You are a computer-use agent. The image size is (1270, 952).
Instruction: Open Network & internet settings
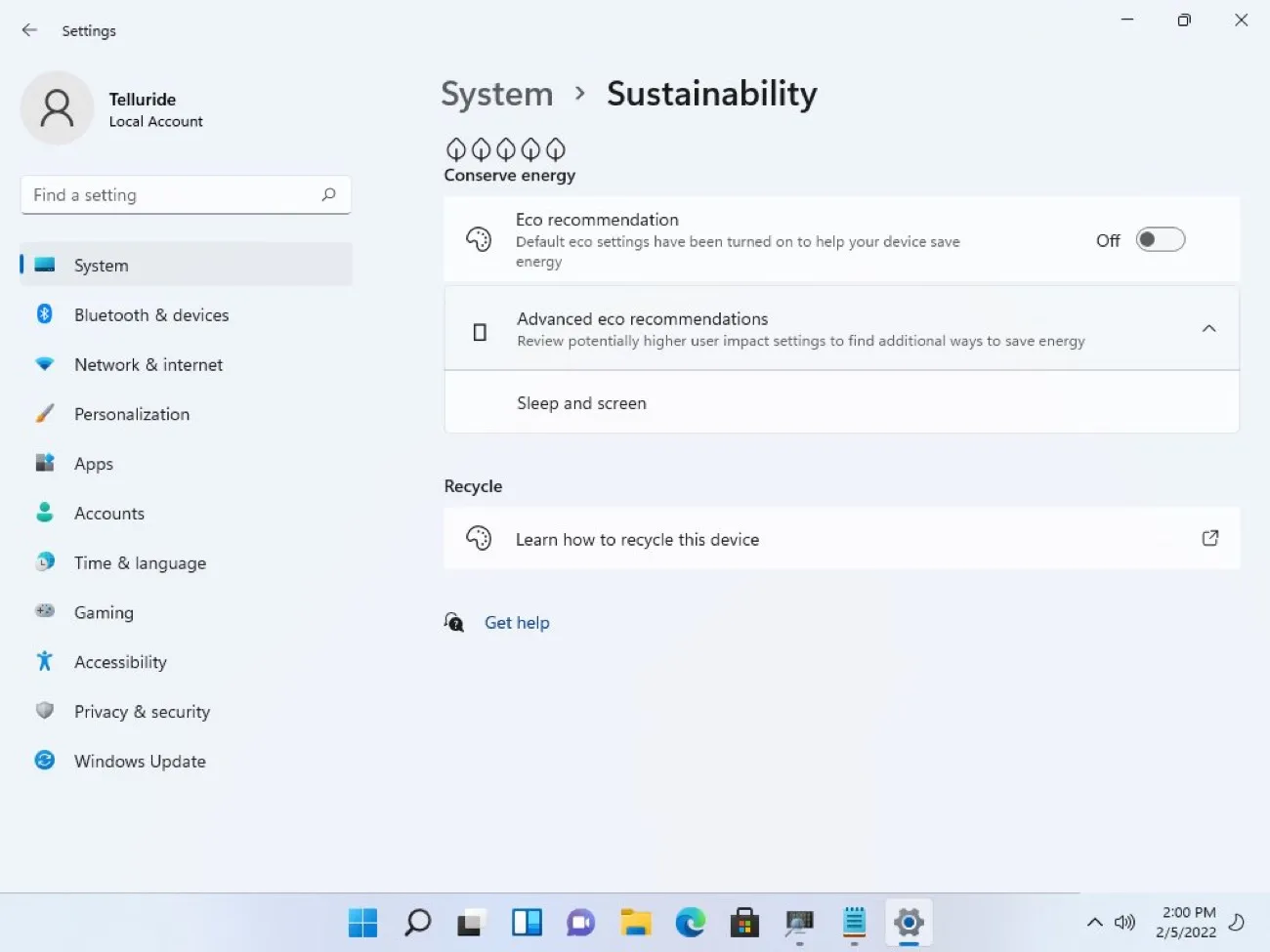click(x=148, y=364)
